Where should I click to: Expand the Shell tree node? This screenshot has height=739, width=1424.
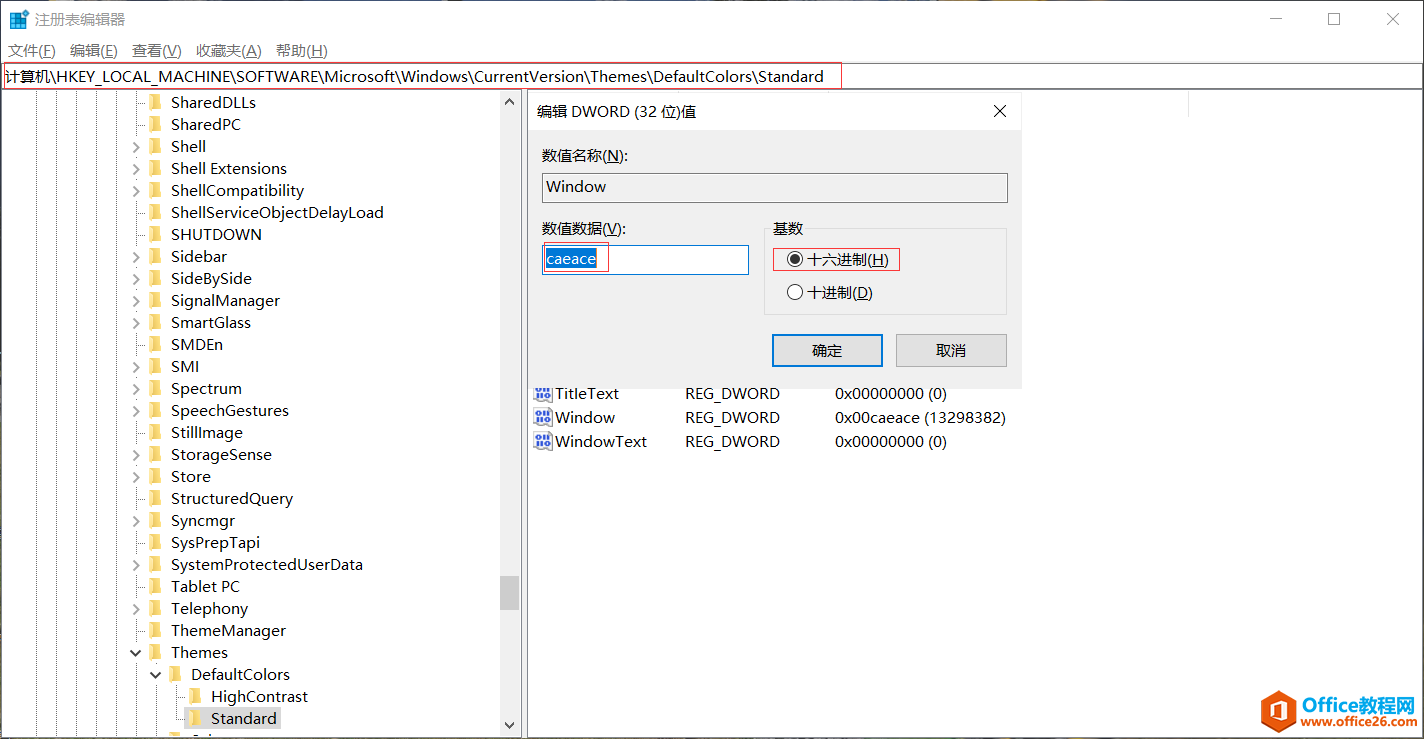(x=136, y=146)
